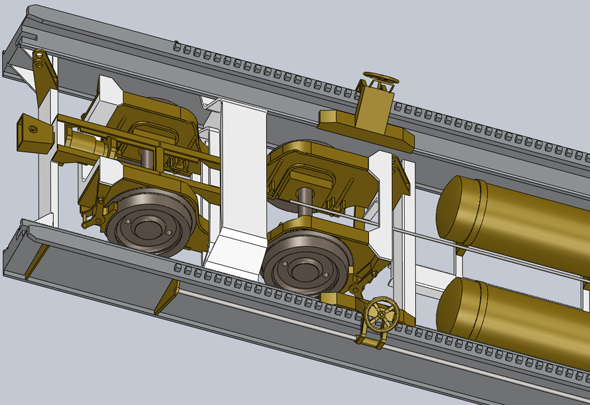Select the right bogie wheel
590x405 pixels.
[307, 263]
